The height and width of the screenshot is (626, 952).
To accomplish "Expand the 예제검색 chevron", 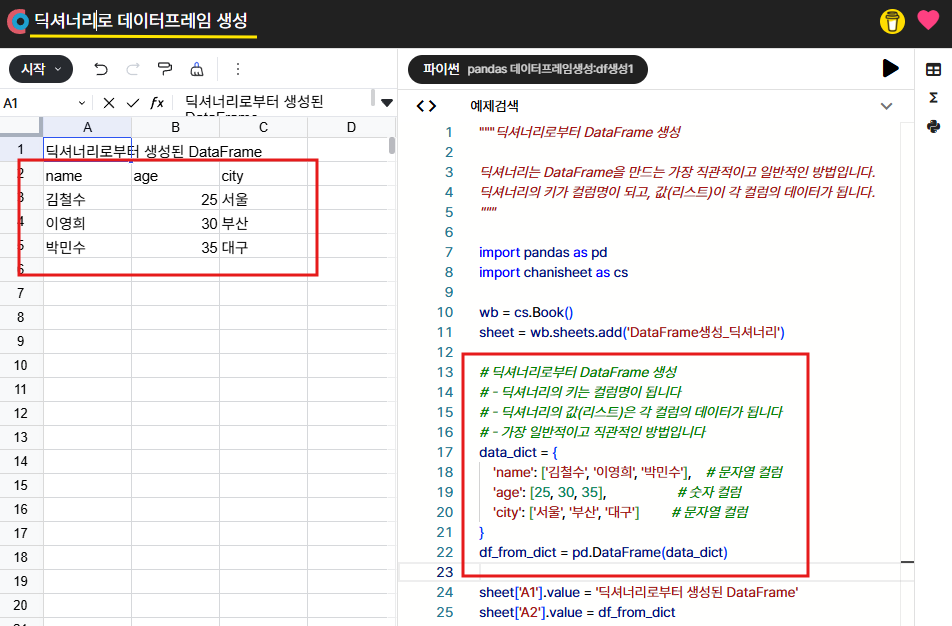I will [886, 106].
